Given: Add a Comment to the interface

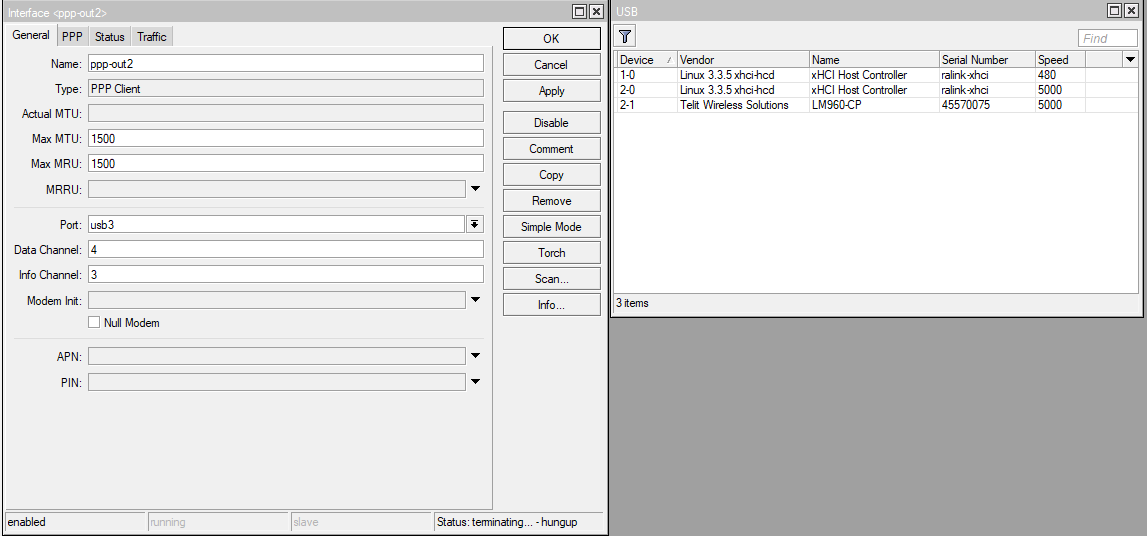Looking at the screenshot, I should click(552, 149).
